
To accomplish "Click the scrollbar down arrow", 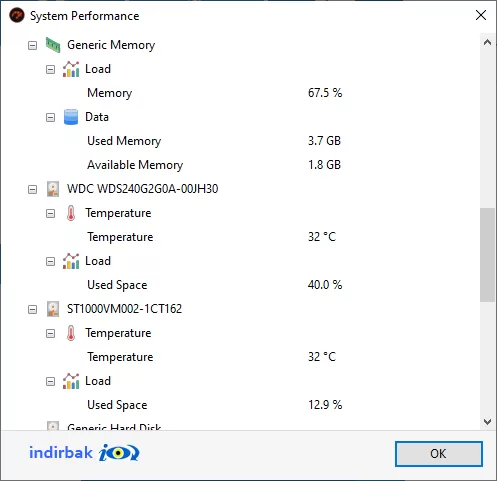I will pos(487,422).
